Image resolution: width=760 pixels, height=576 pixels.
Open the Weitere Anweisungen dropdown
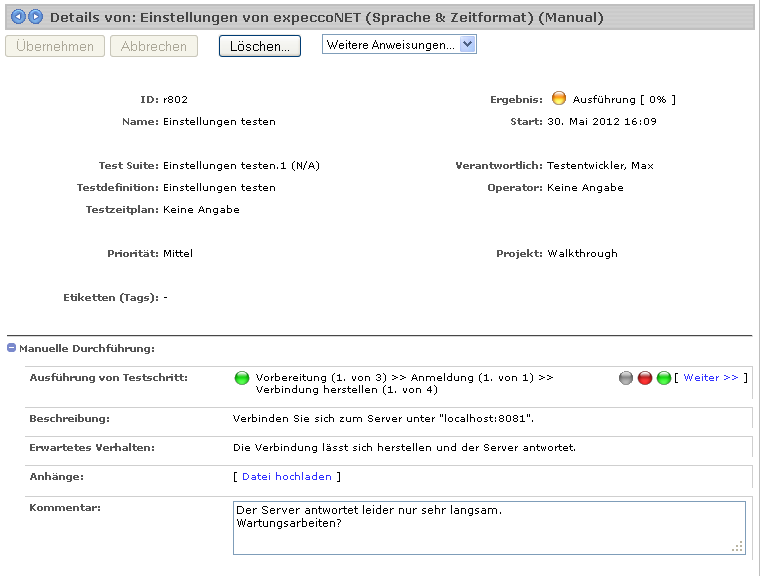click(x=399, y=44)
